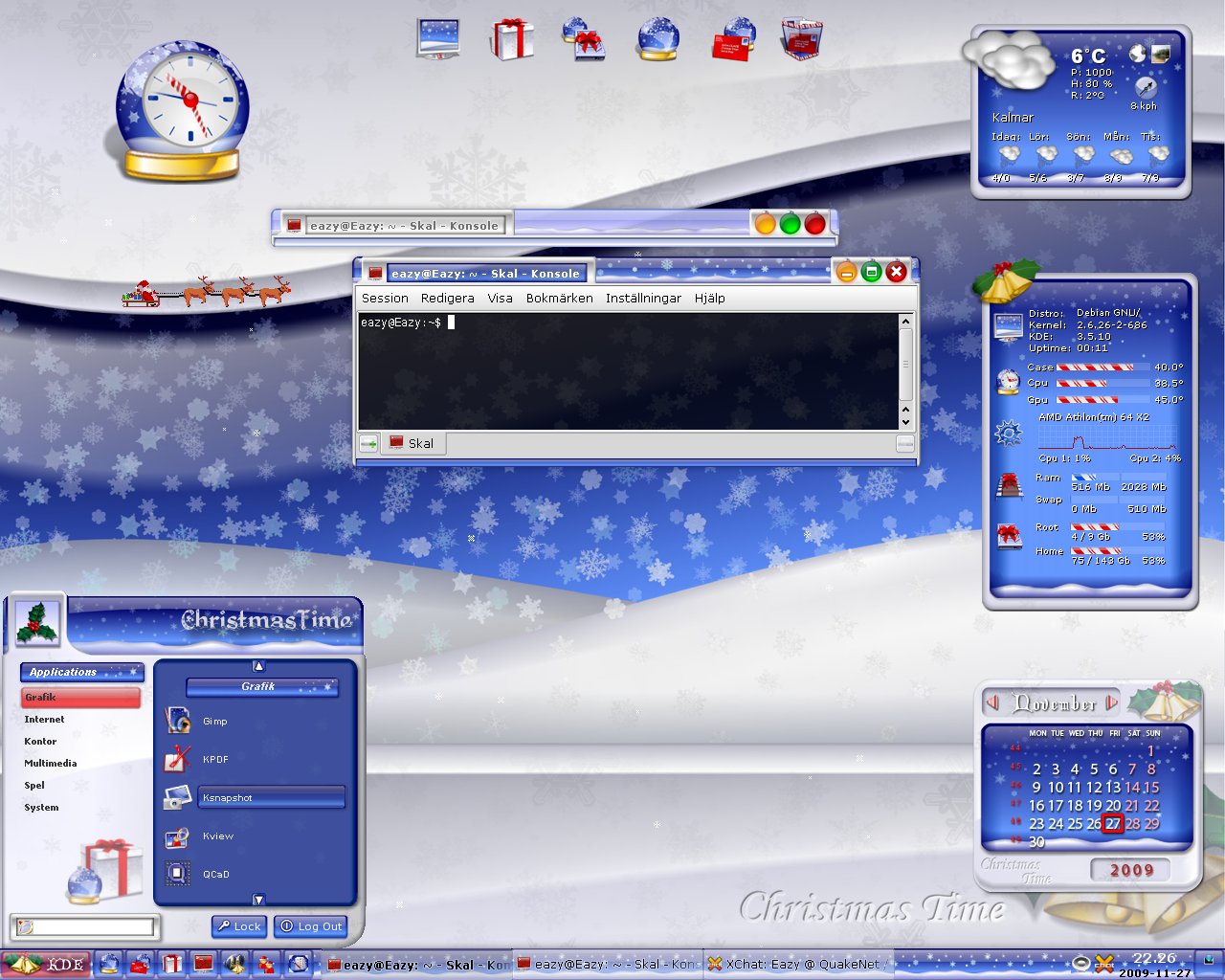This screenshot has width=1225, height=980.
Task: Launch Kview from the Grafik list
Action: [x=217, y=835]
